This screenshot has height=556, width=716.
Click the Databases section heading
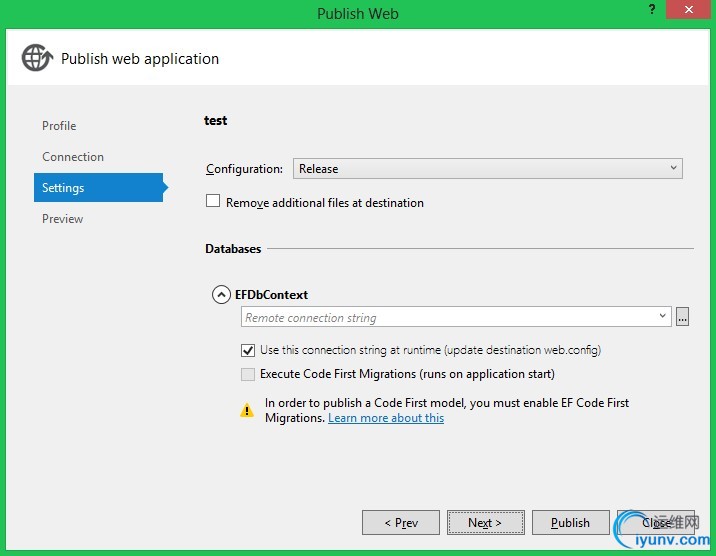coord(233,249)
